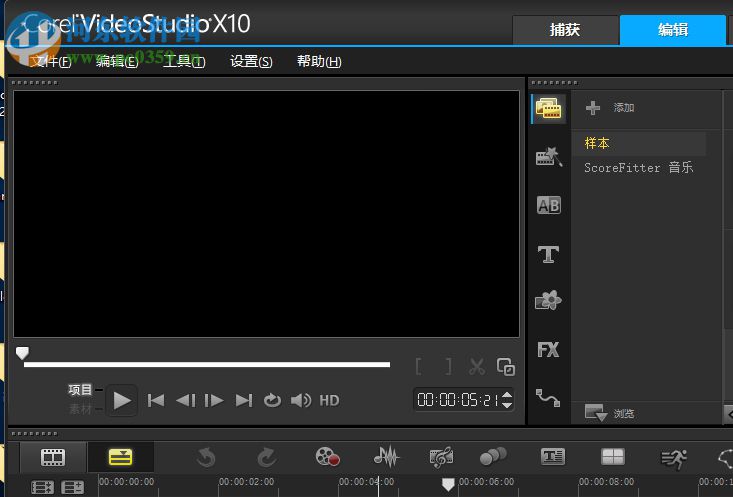The width and height of the screenshot is (733, 497).
Task: Switch to the 捕获 (Capture) tab
Action: (565, 30)
